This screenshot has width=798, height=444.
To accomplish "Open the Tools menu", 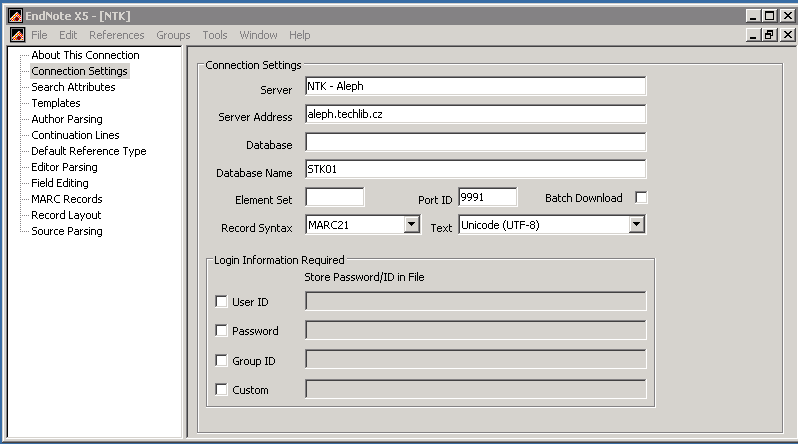I will coord(215,35).
